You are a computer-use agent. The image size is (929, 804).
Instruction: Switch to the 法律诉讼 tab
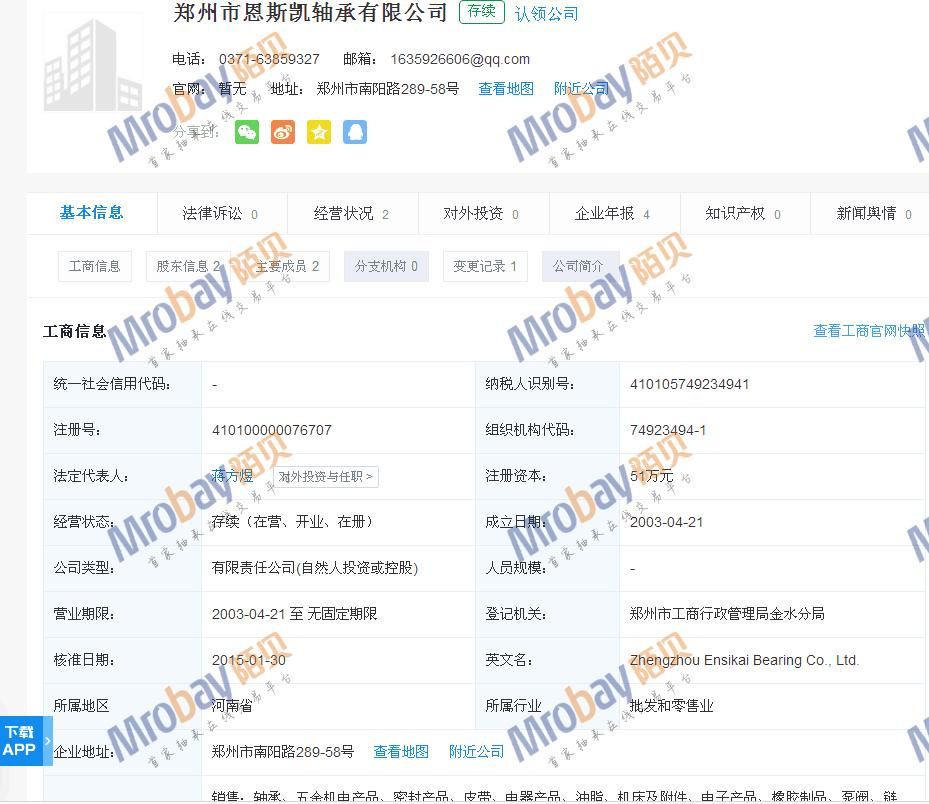[x=221, y=214]
